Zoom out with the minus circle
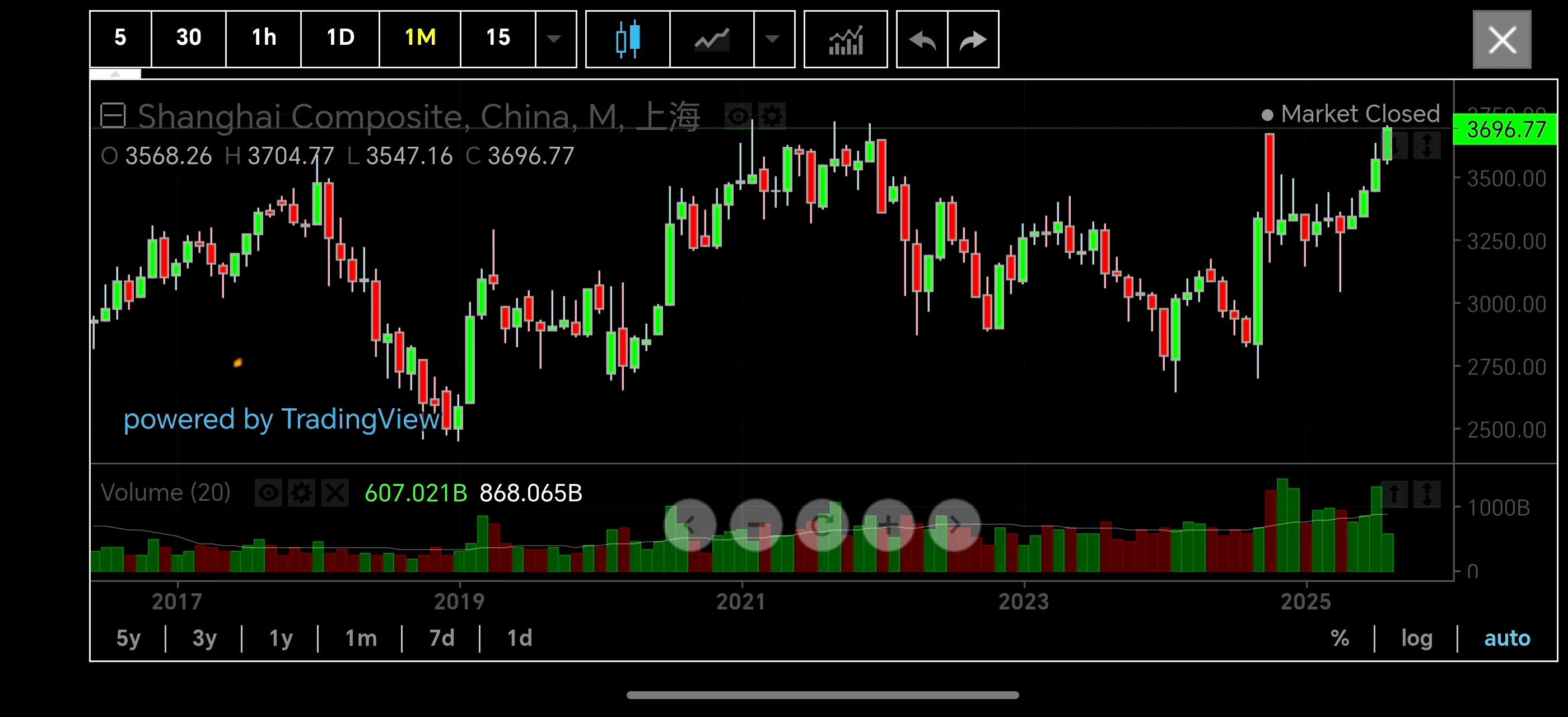Image resolution: width=1568 pixels, height=717 pixels. coord(756,524)
